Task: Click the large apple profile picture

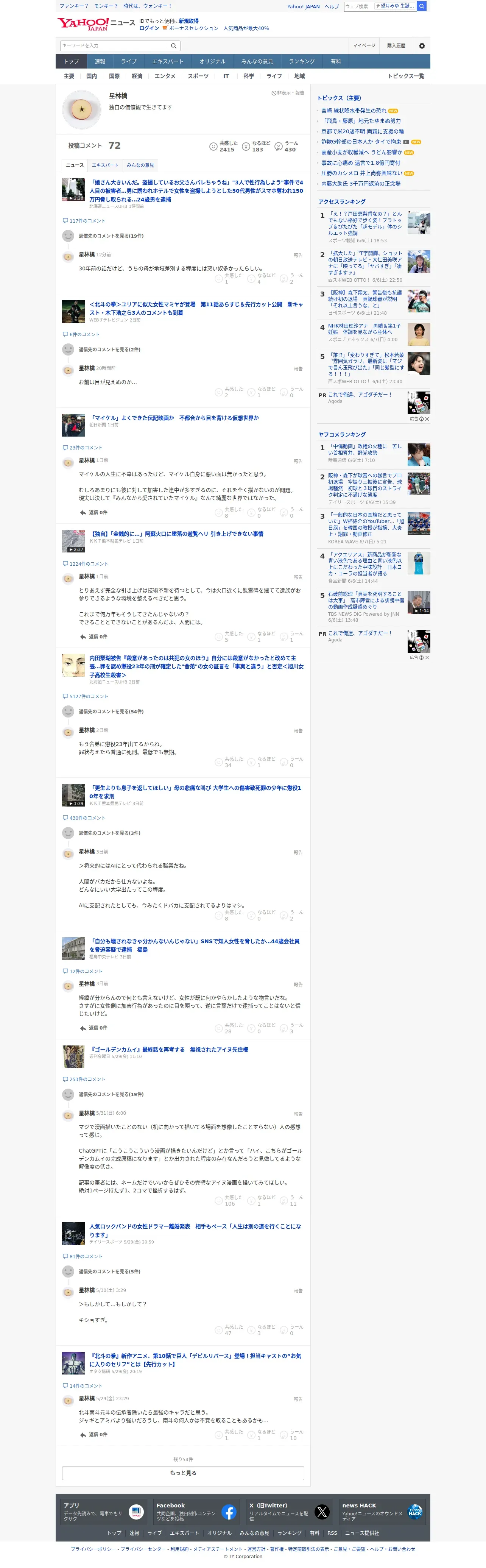Action: [81, 109]
